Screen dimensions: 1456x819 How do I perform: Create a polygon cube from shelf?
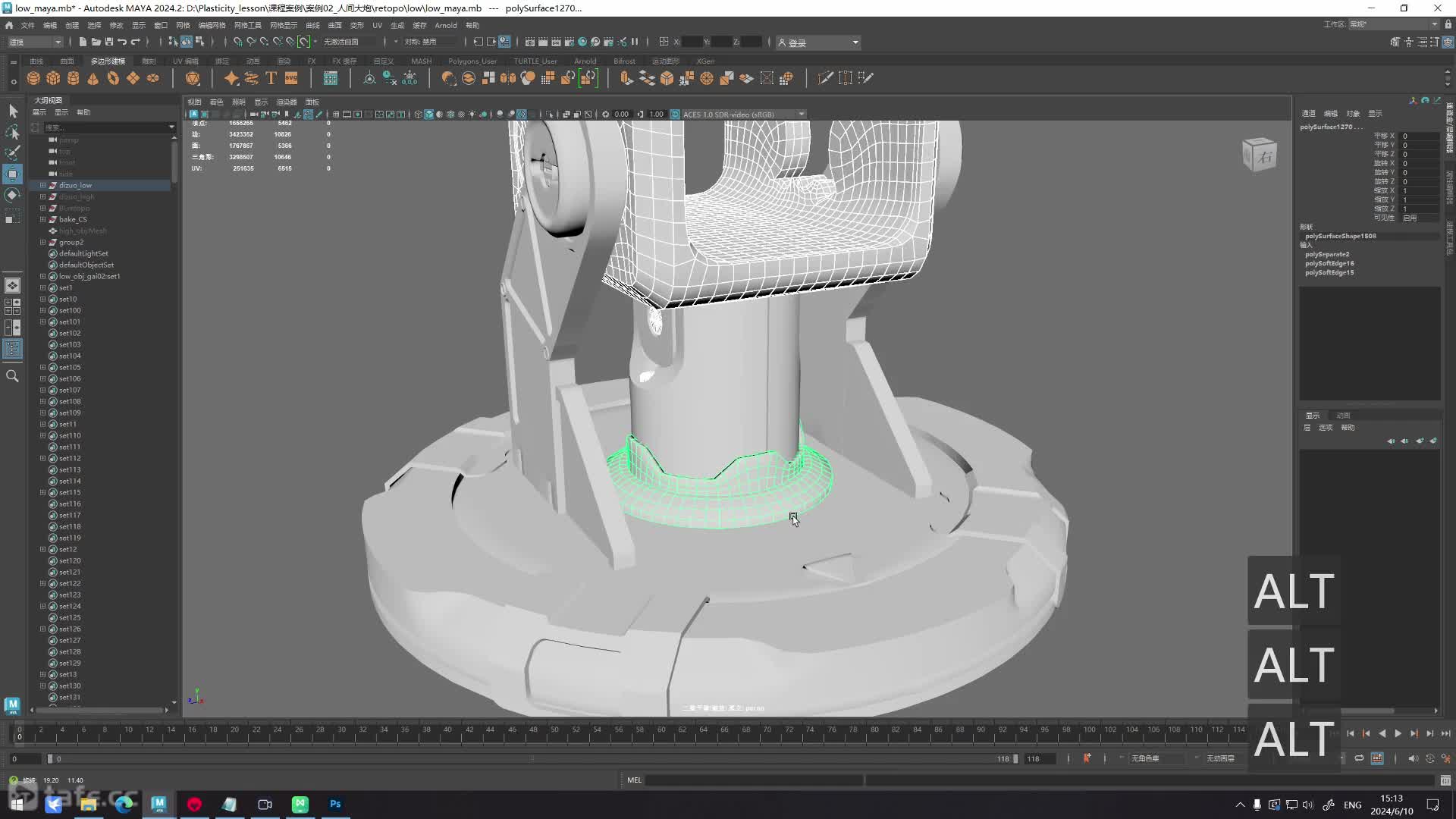pos(53,78)
